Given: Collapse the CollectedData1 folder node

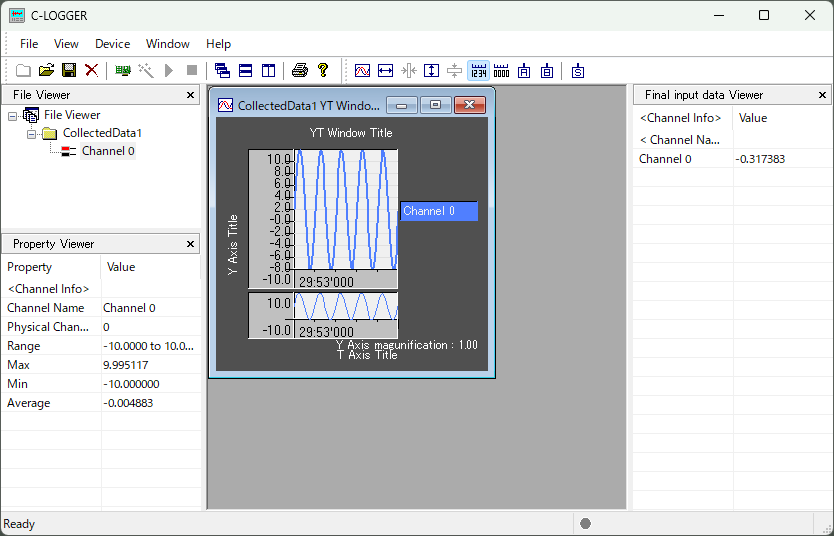Looking at the screenshot, I should [31, 133].
